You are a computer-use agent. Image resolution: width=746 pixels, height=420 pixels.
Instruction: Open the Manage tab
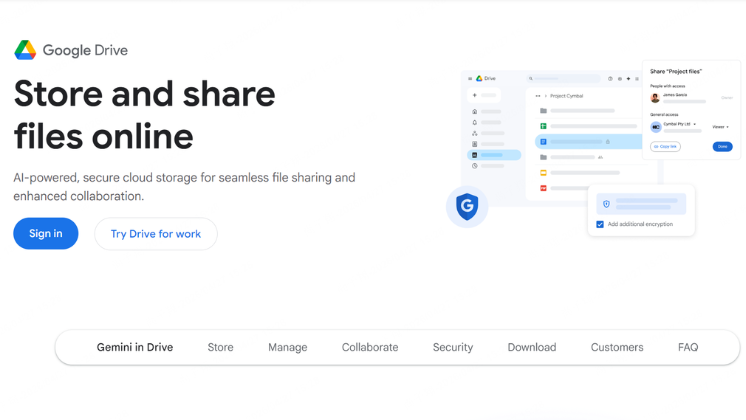tap(287, 347)
